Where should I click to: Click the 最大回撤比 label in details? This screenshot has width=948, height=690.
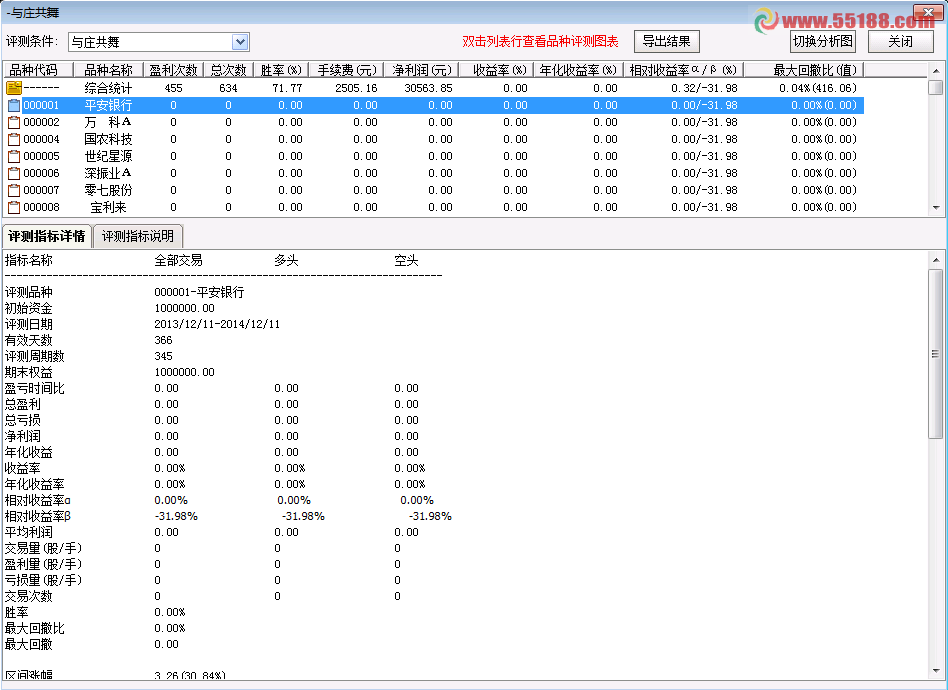pos(34,628)
